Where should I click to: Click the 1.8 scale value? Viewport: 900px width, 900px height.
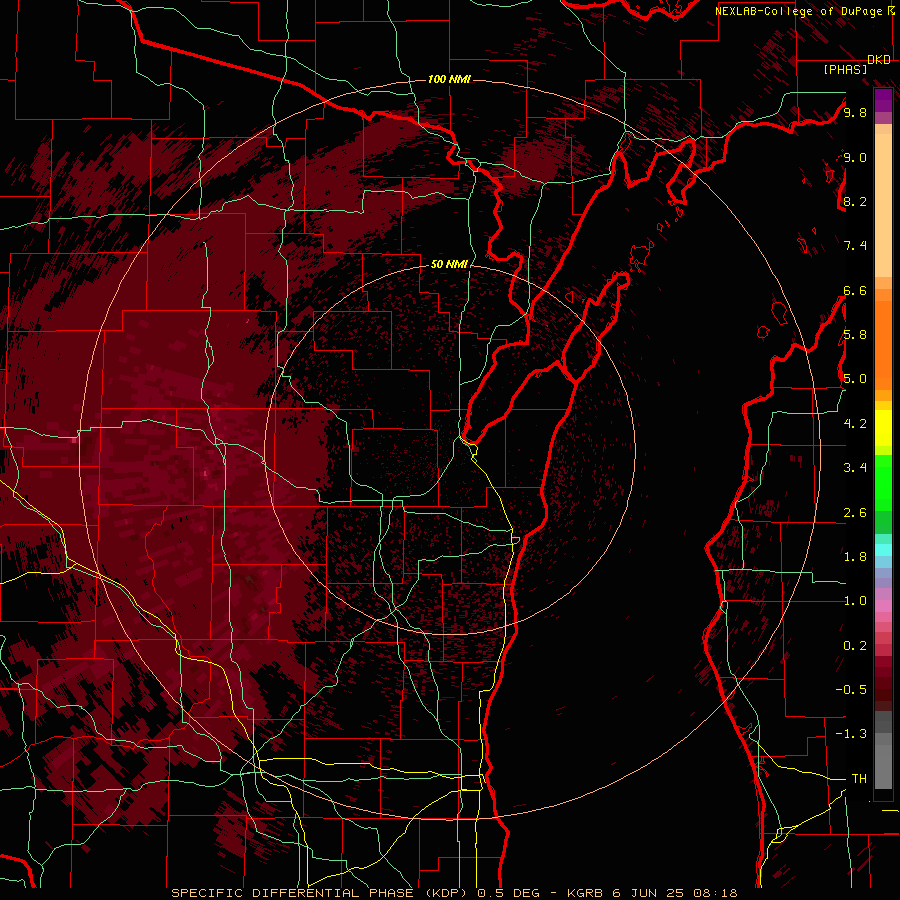tap(855, 557)
